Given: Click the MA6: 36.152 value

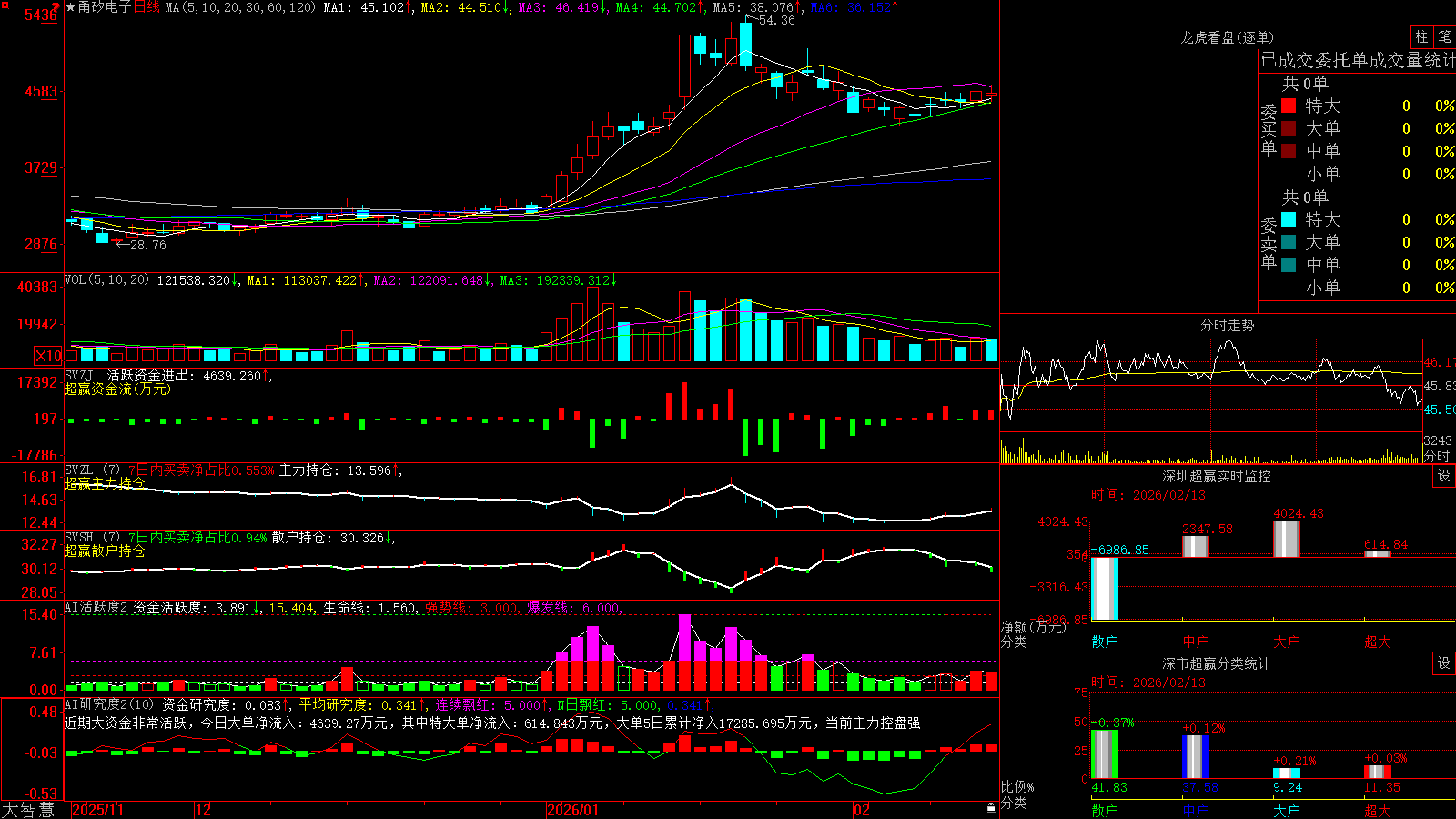Looking at the screenshot, I should pyautogui.click(x=854, y=7).
